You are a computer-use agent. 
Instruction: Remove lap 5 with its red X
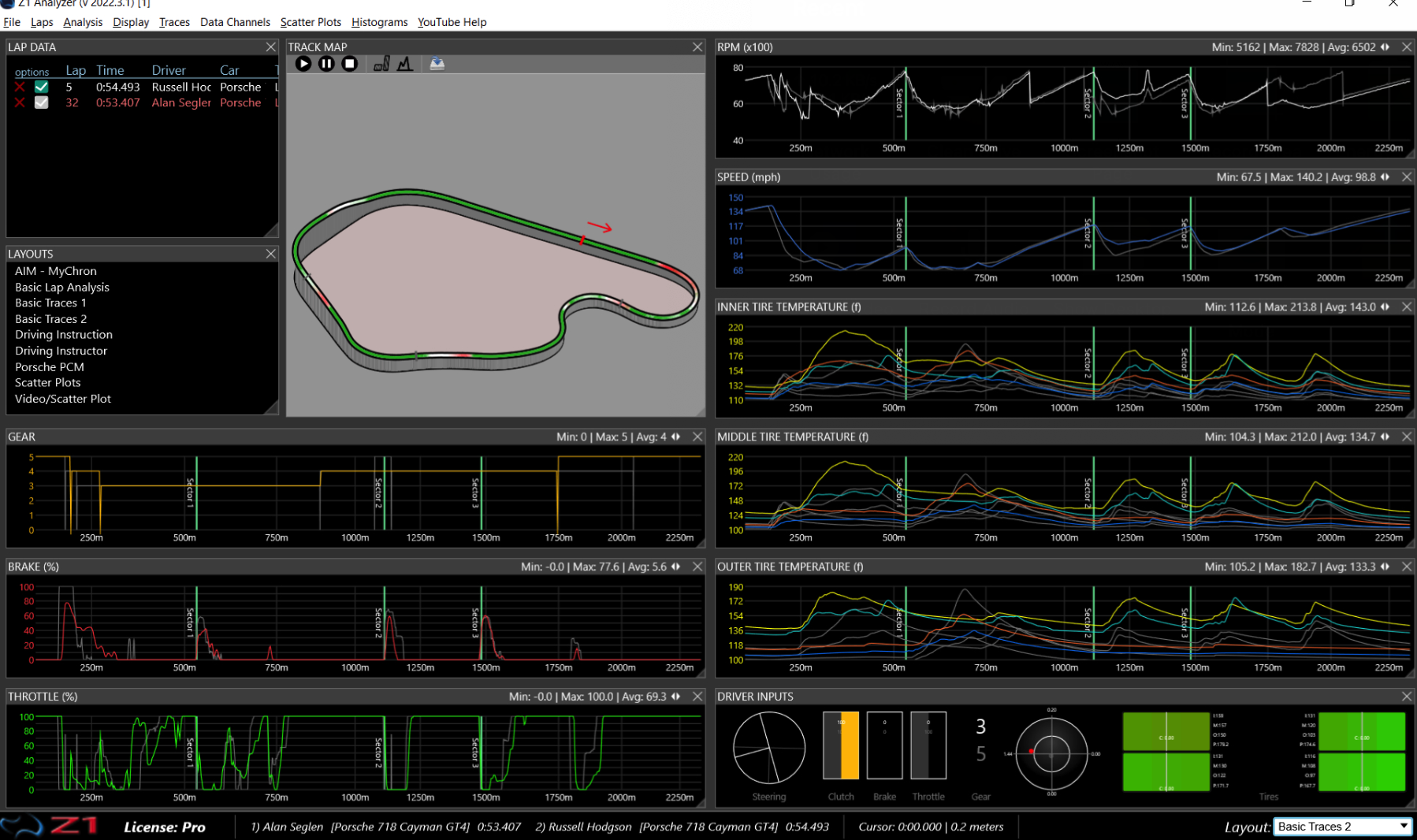tap(20, 87)
